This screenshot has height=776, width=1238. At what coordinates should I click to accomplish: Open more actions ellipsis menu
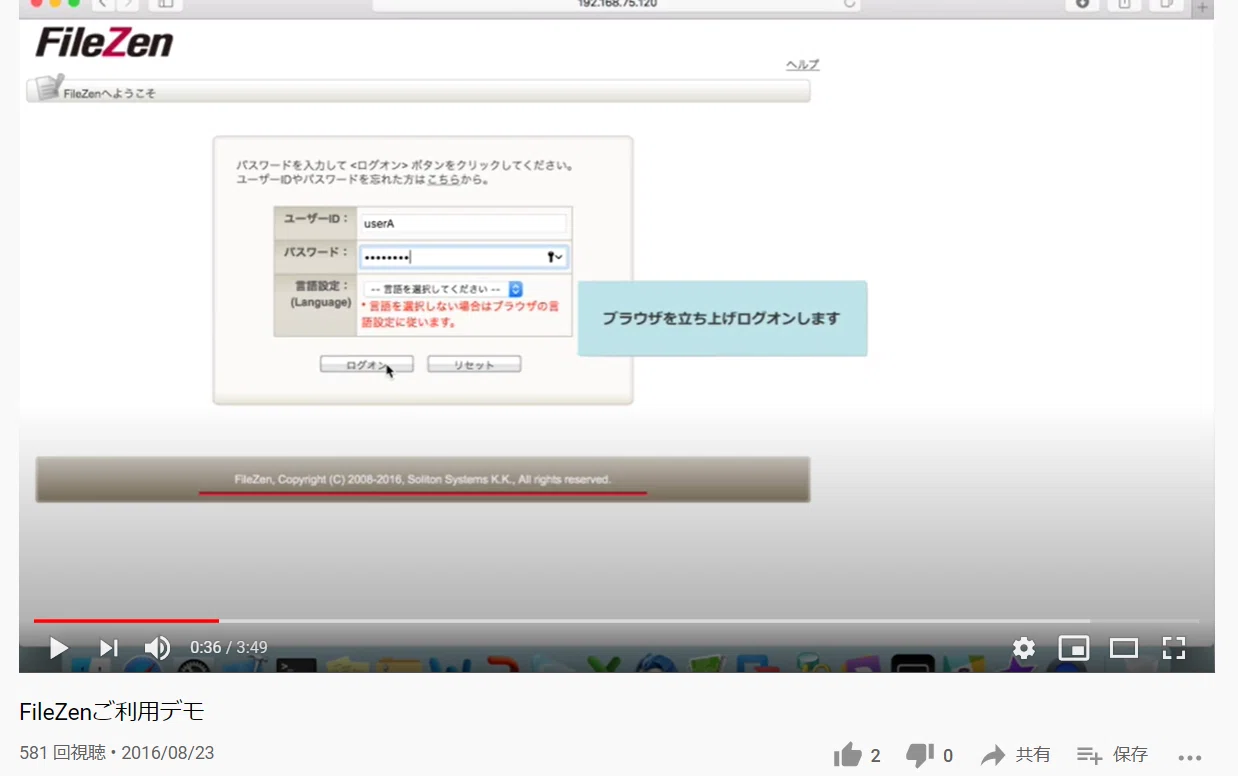(1189, 757)
